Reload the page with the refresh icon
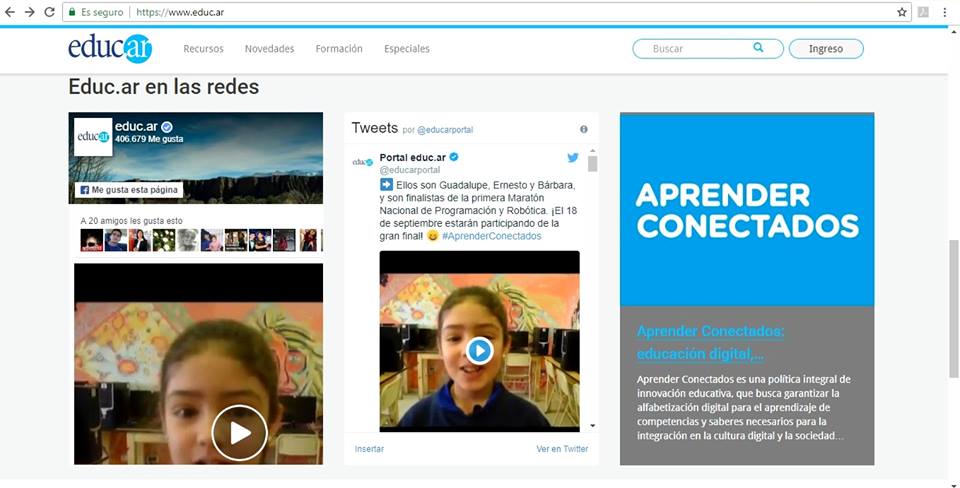Screen dimensions: 960x488 point(50,12)
